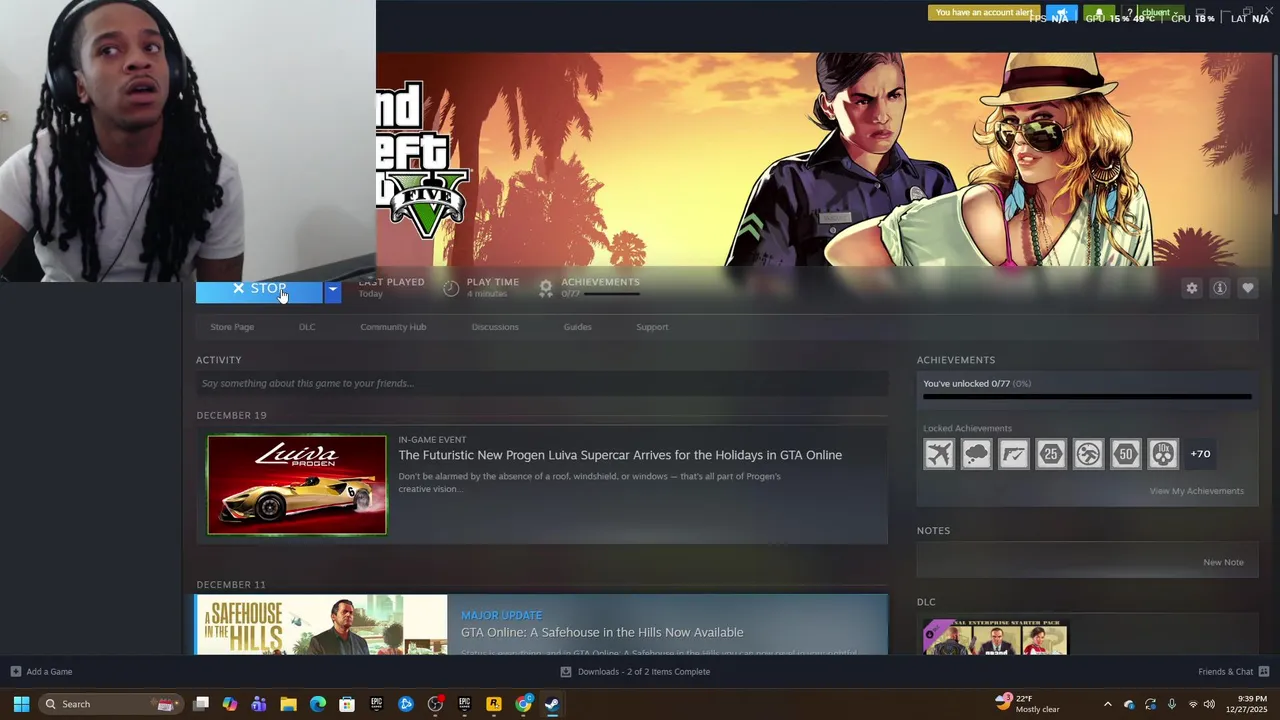Screen dimensions: 1280x720
Task: Click Add a Game at bottom left
Action: pos(41,672)
